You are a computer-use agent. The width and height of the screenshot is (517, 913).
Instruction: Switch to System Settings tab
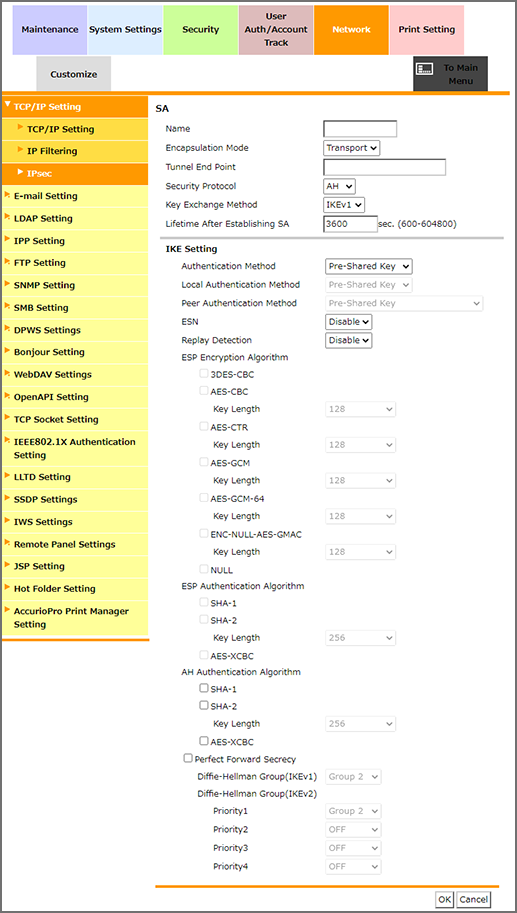click(x=125, y=30)
